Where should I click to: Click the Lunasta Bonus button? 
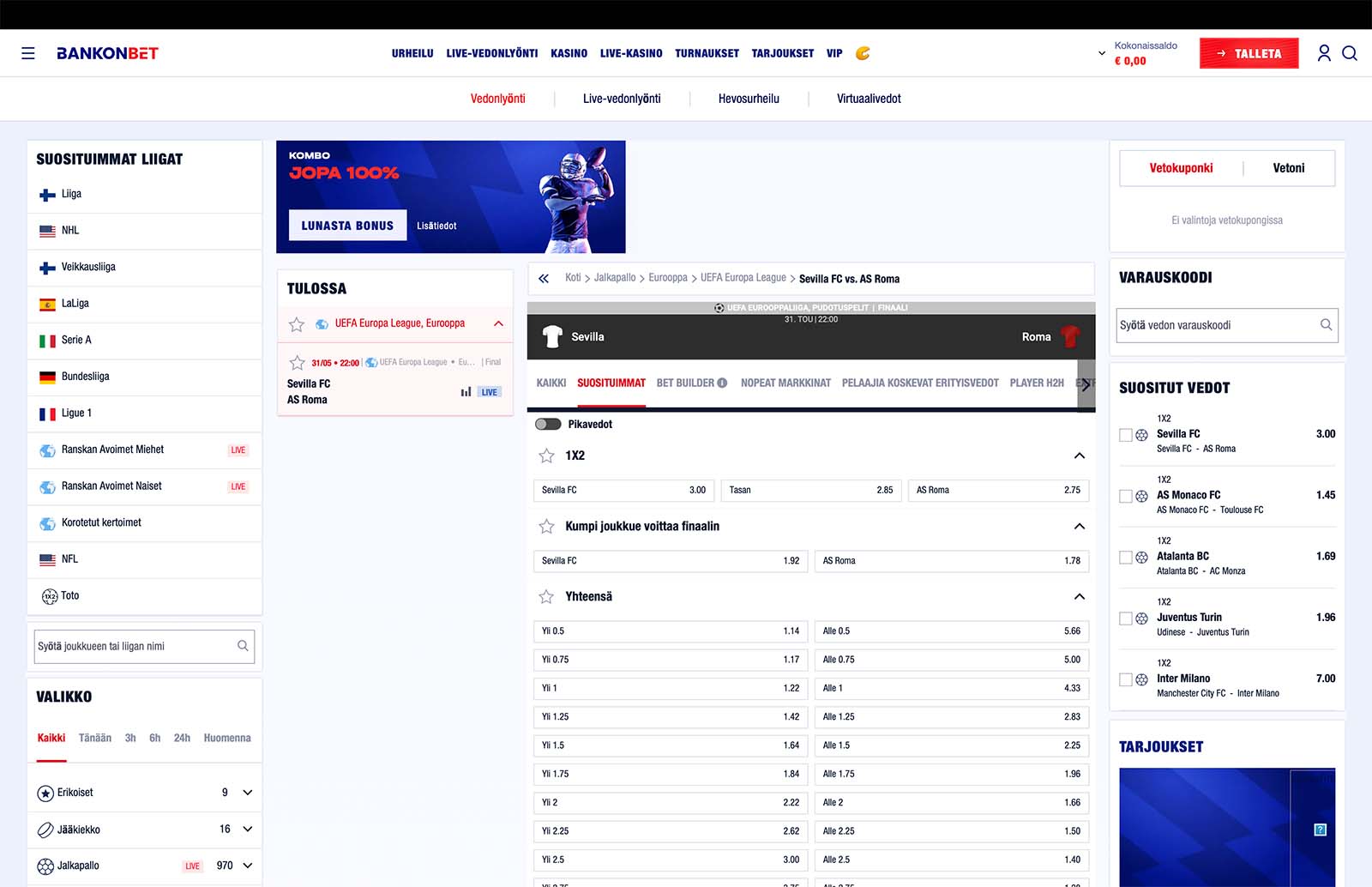point(347,226)
